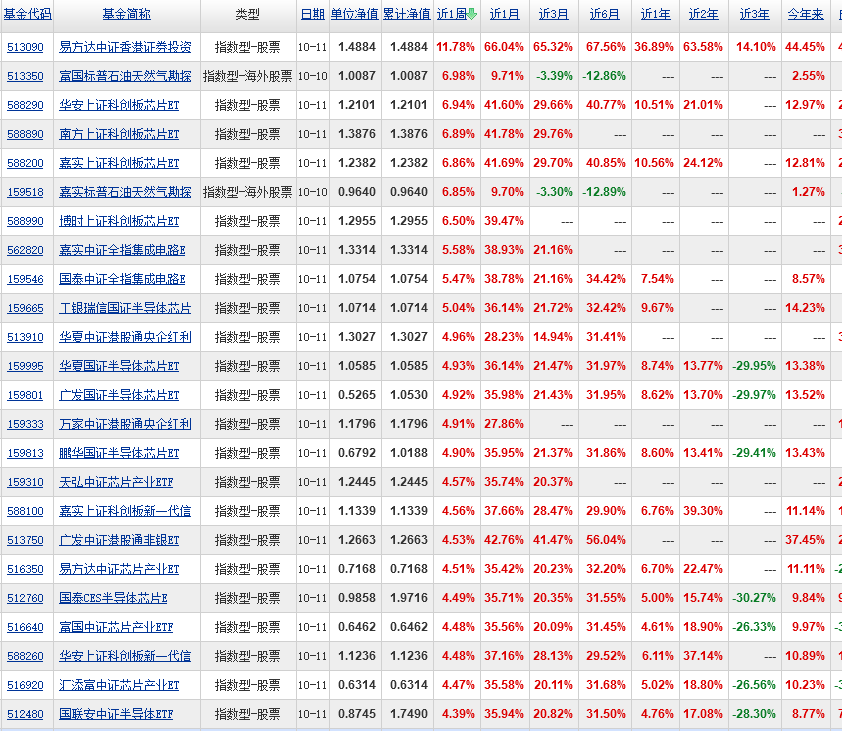Open fund code 588890

(x=25, y=134)
